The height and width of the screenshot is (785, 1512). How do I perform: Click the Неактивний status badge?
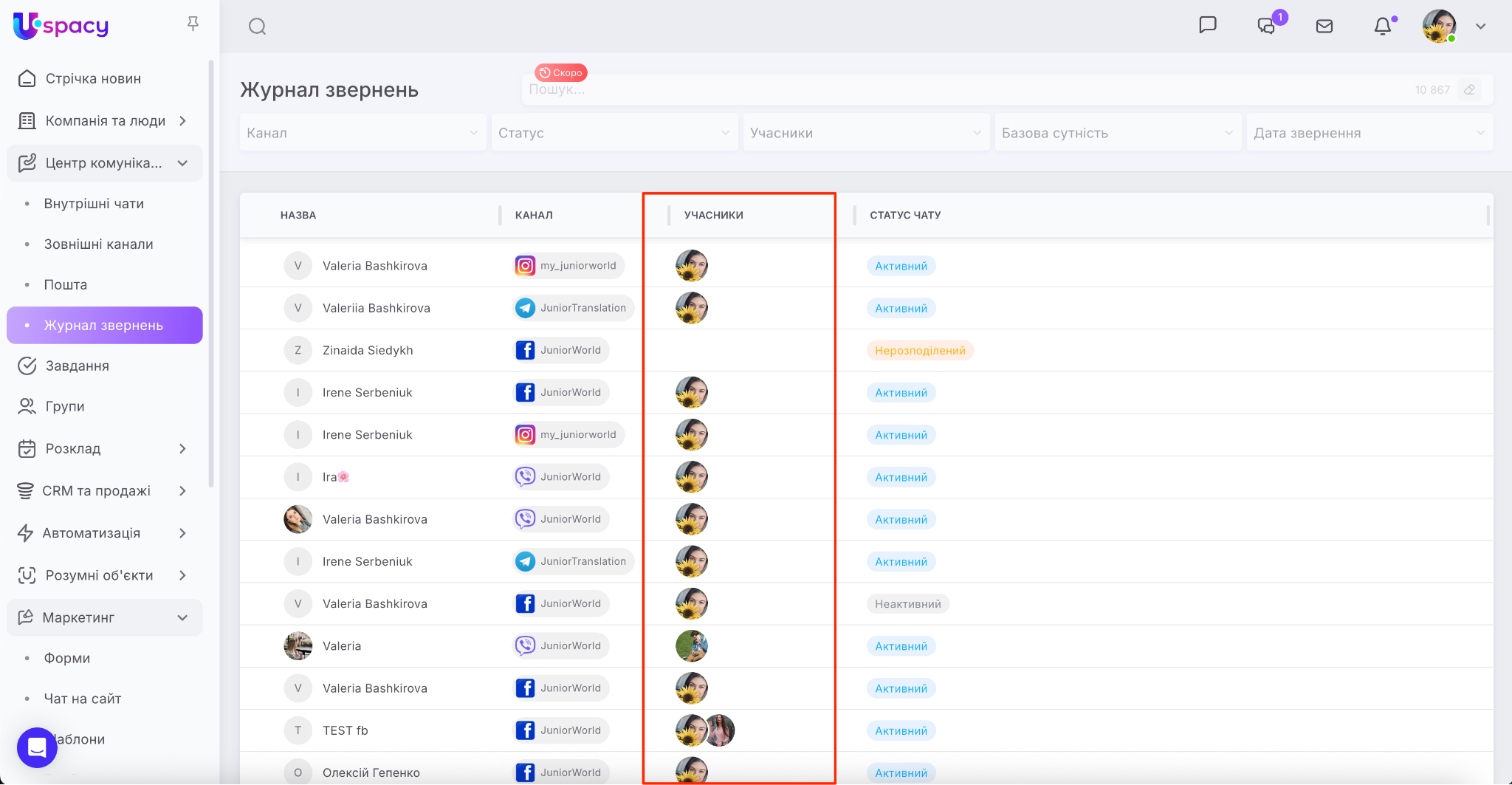(907, 604)
